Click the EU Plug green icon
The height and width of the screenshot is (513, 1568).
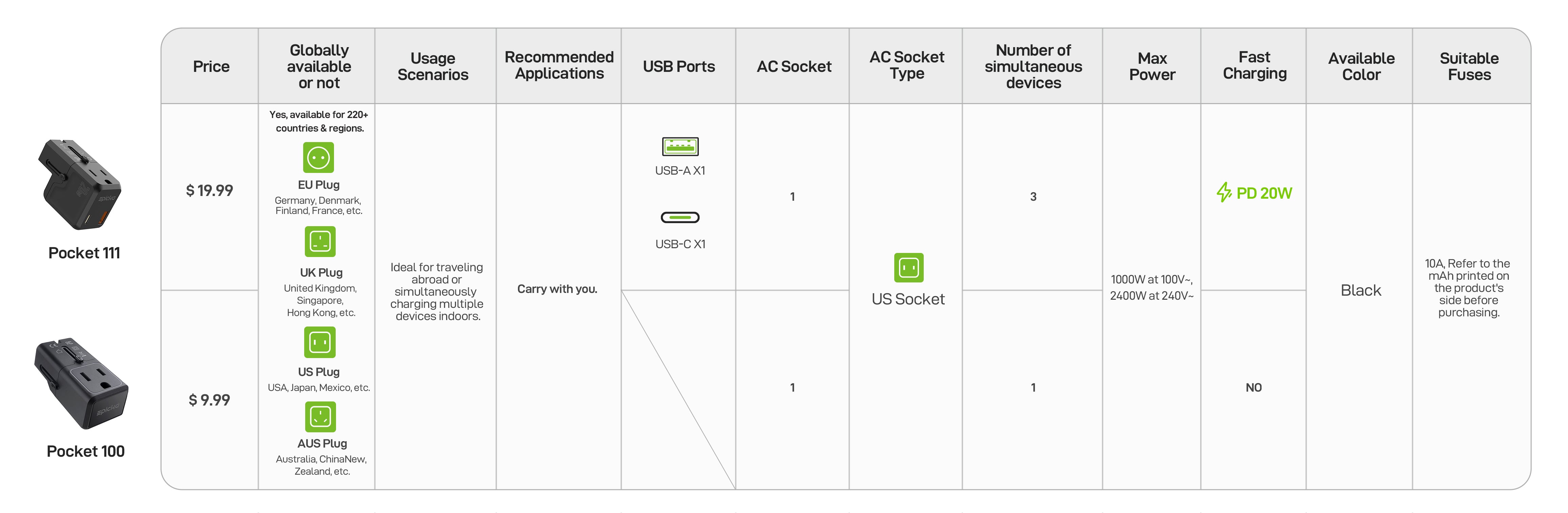click(318, 158)
